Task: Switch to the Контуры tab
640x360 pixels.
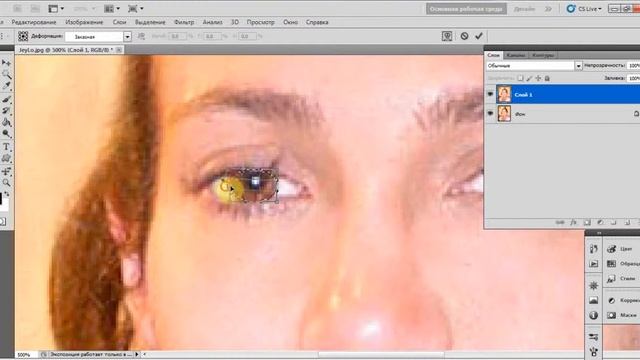Action: [543, 55]
